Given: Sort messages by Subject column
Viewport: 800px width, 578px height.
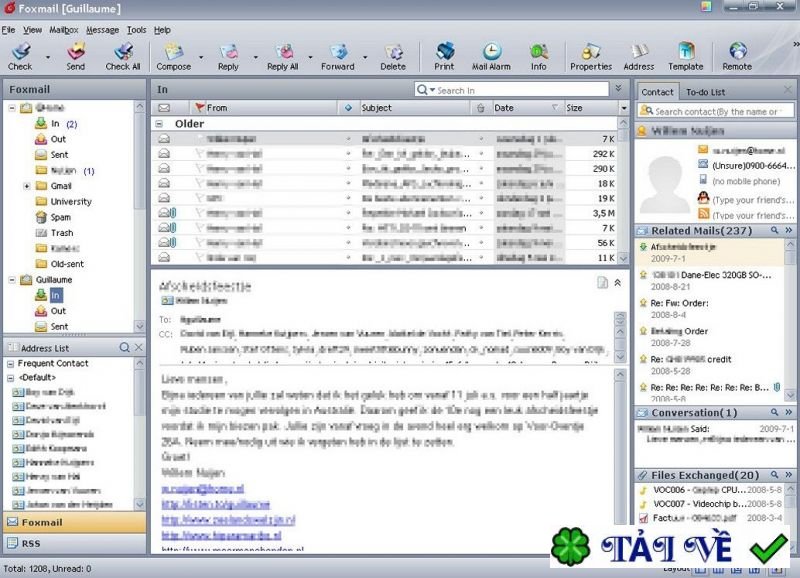Looking at the screenshot, I should 414,108.
